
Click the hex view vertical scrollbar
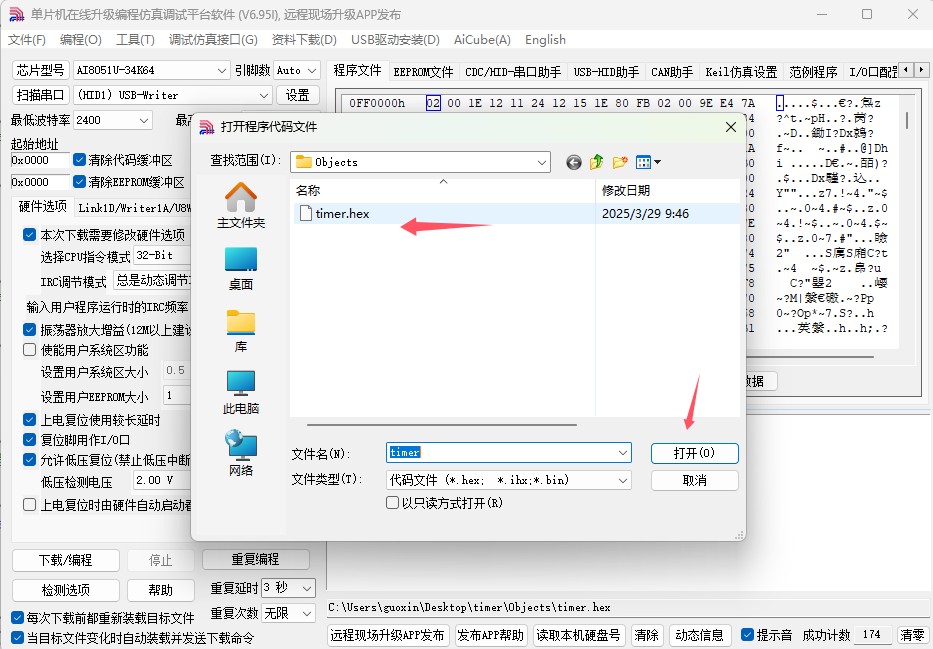coord(907,120)
